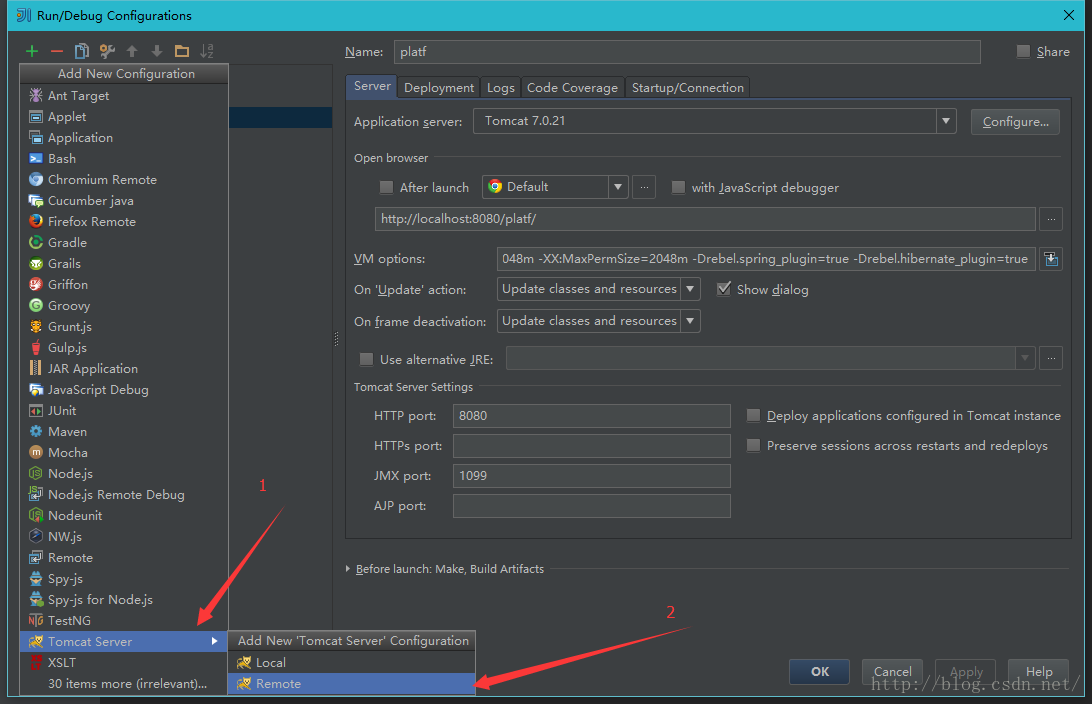Select Chromium Remote configuration type

click(124, 179)
